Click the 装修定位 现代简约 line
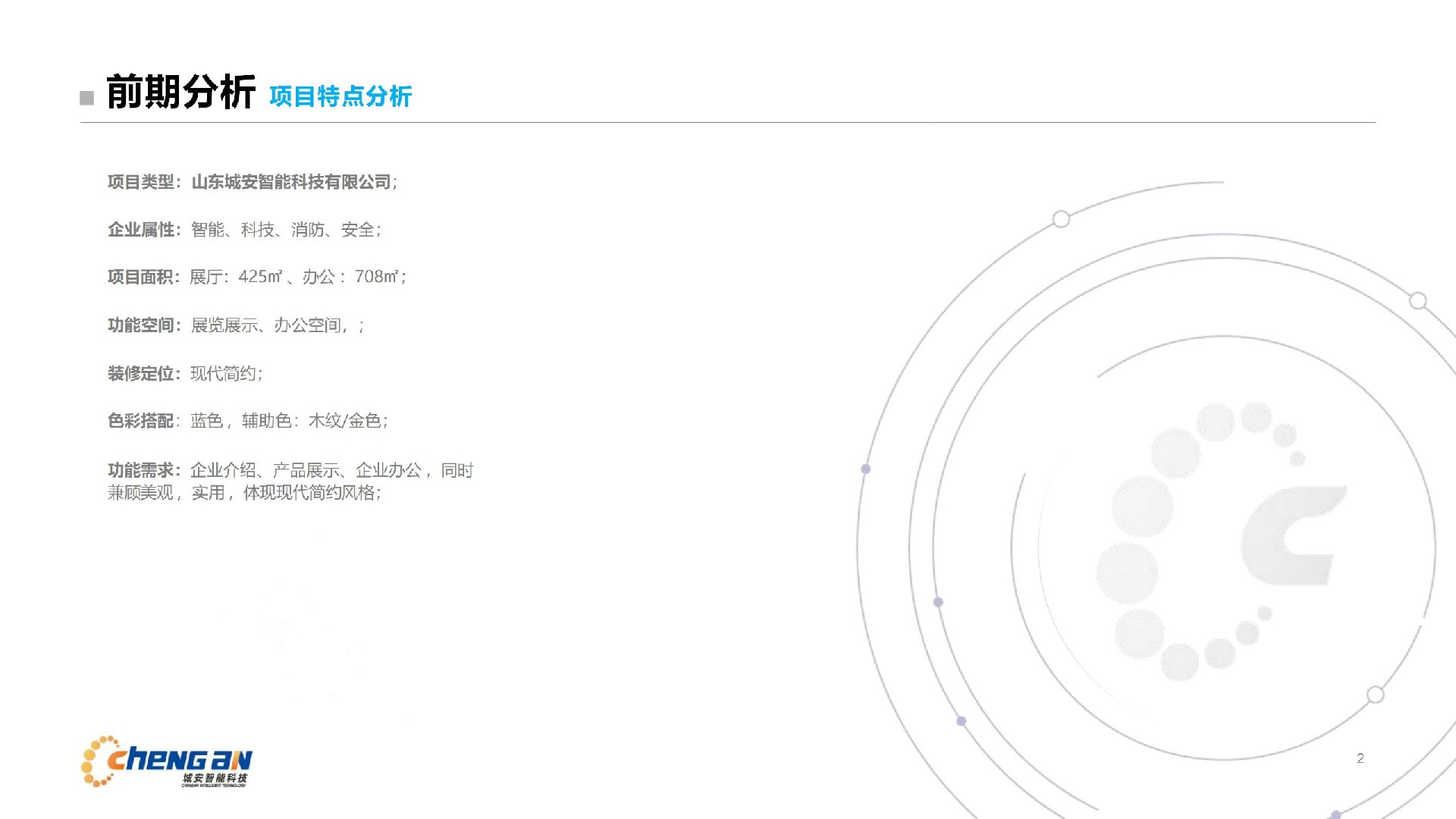This screenshot has width=1456, height=819. click(x=185, y=373)
